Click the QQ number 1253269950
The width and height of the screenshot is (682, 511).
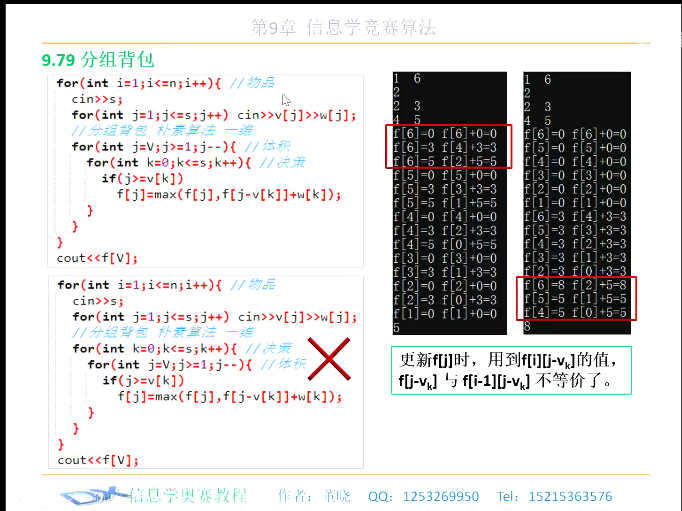[x=441, y=496]
